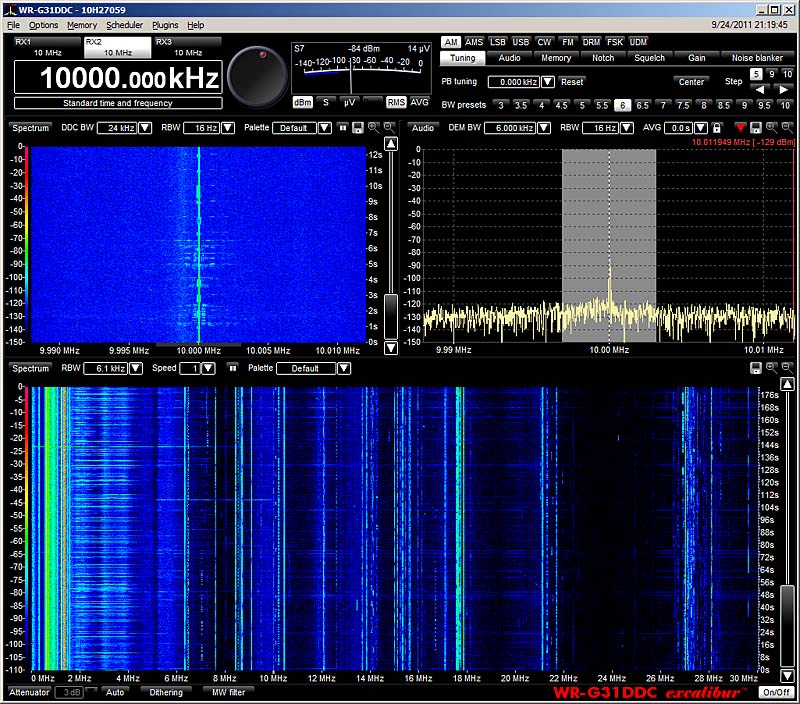Open the audio spectrum RBW dropdown
The height and width of the screenshot is (704, 800).
click(x=627, y=128)
